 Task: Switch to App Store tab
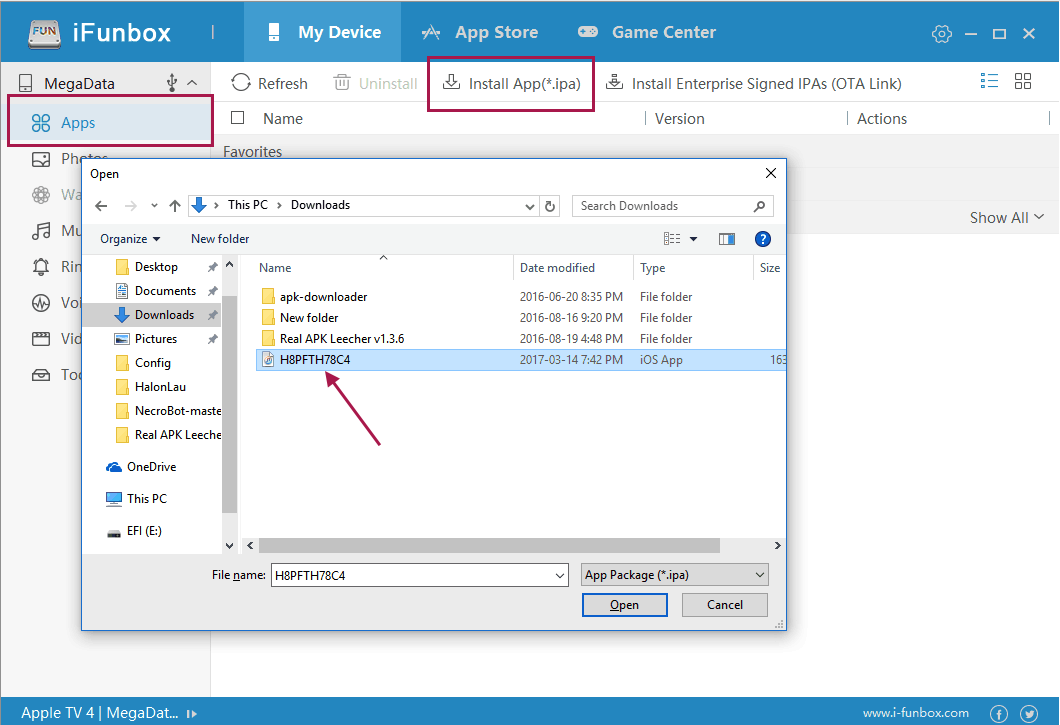pos(479,32)
